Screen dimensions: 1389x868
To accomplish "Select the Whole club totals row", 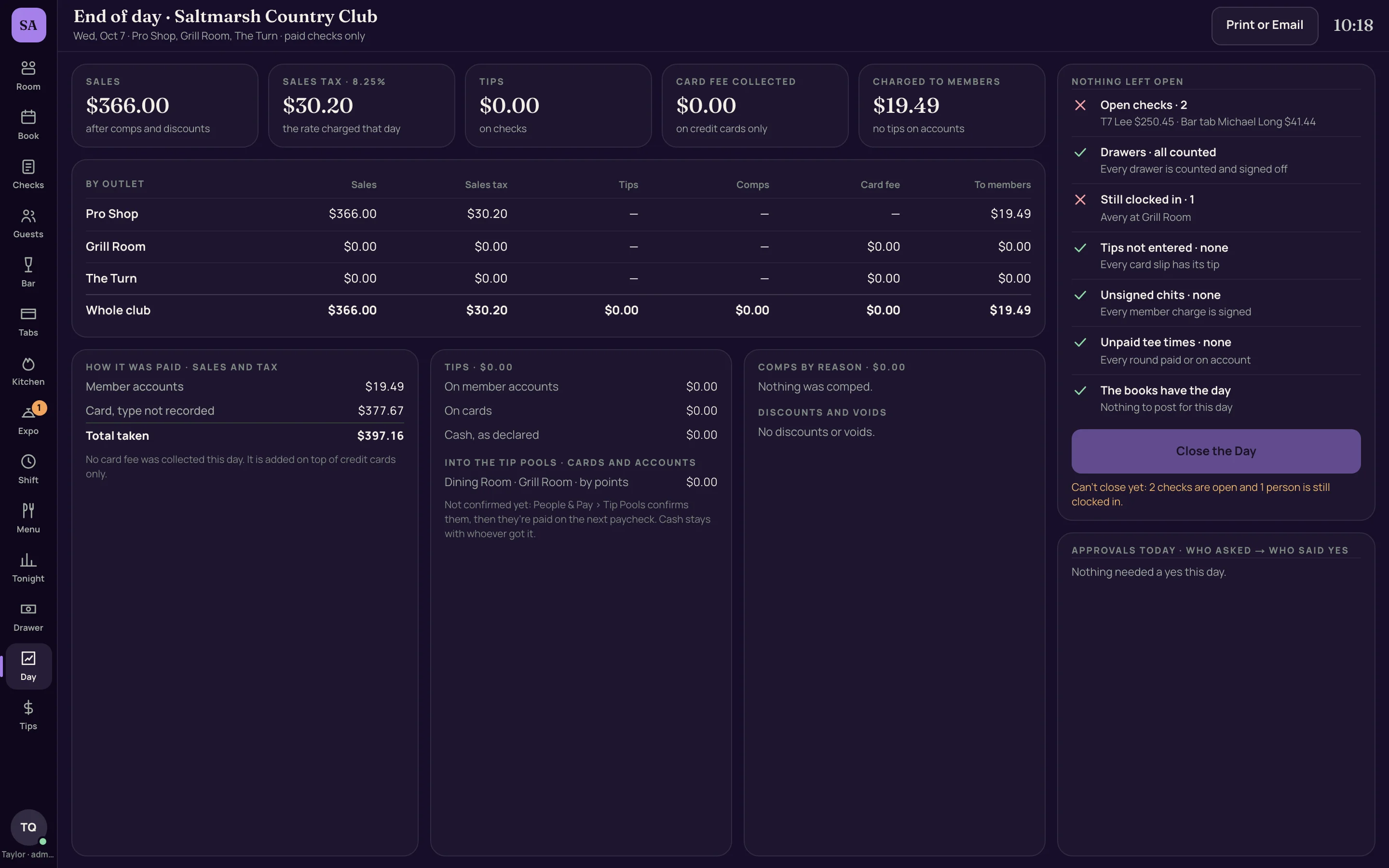I will tap(558, 311).
